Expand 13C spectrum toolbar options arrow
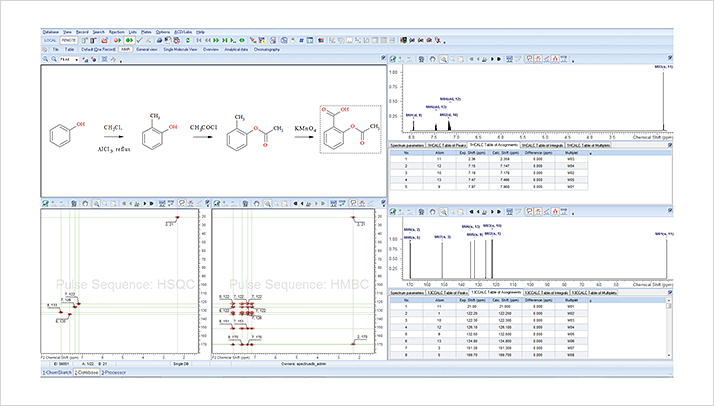 (x=573, y=214)
